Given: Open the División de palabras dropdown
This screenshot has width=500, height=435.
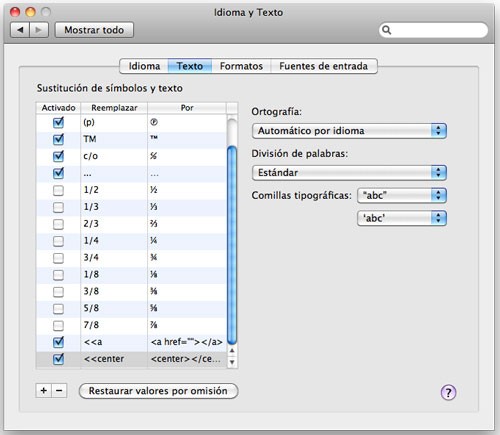Looking at the screenshot, I should tap(349, 173).
